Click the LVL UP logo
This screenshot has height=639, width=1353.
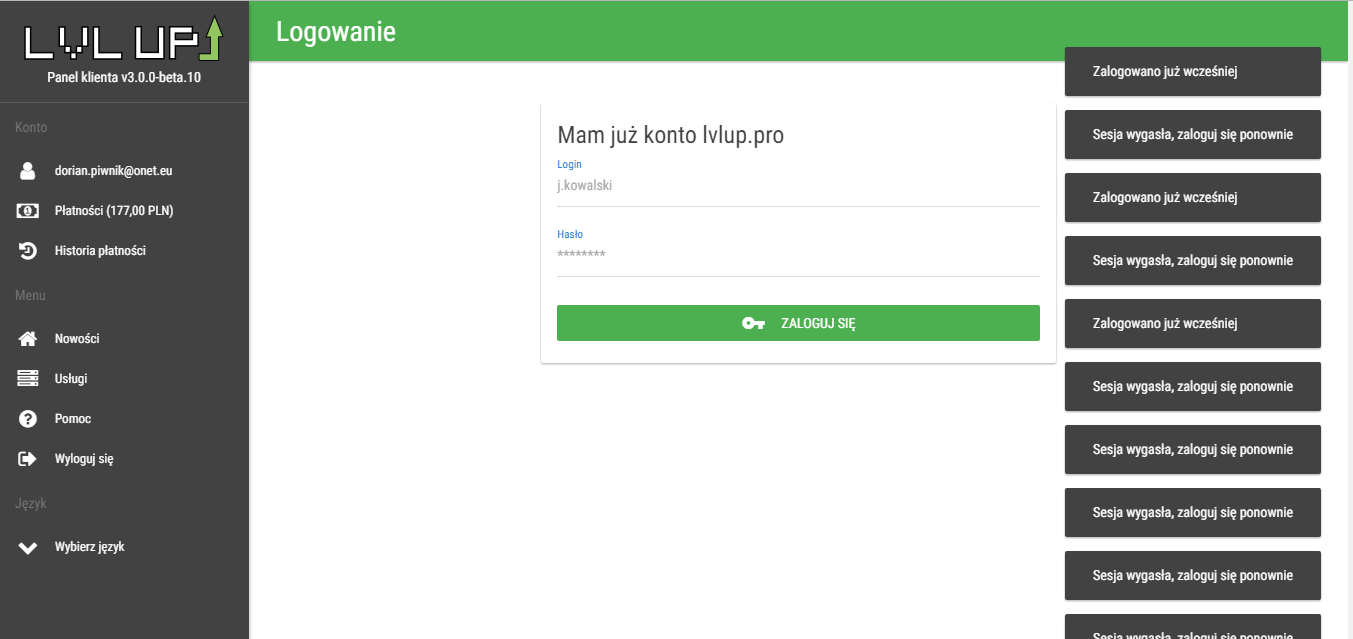click(x=123, y=39)
